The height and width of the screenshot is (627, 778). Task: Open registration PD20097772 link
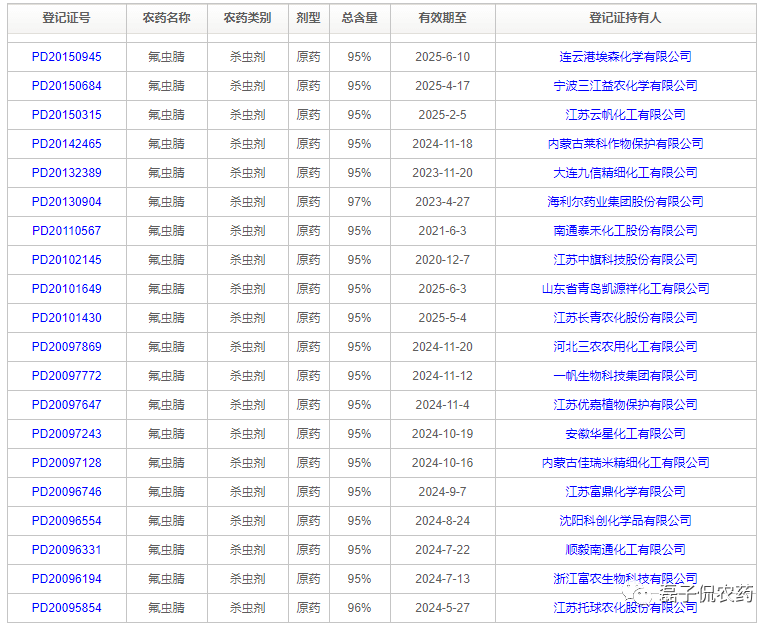click(x=66, y=376)
